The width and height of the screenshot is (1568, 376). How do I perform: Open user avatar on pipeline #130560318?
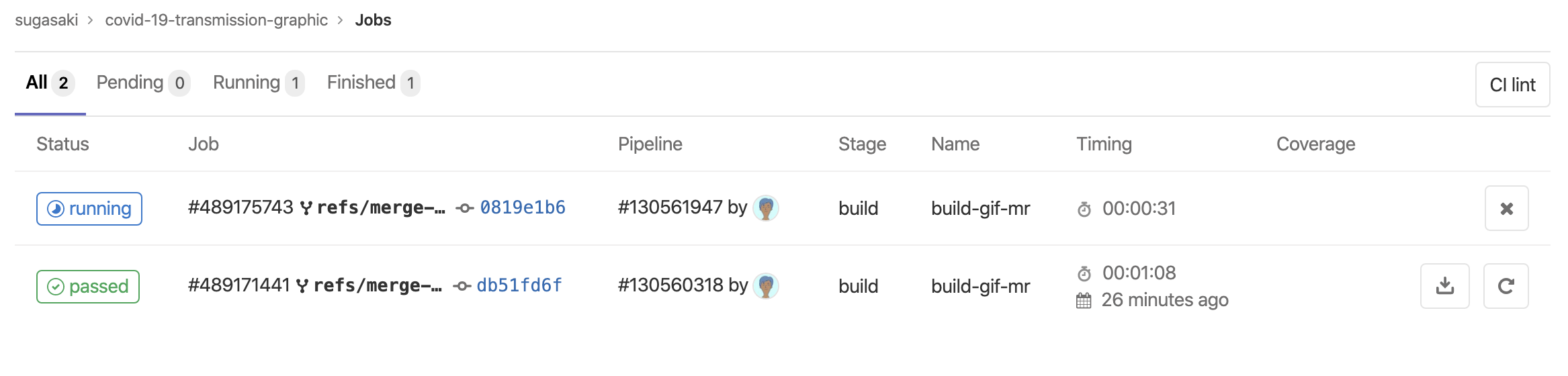(x=766, y=286)
